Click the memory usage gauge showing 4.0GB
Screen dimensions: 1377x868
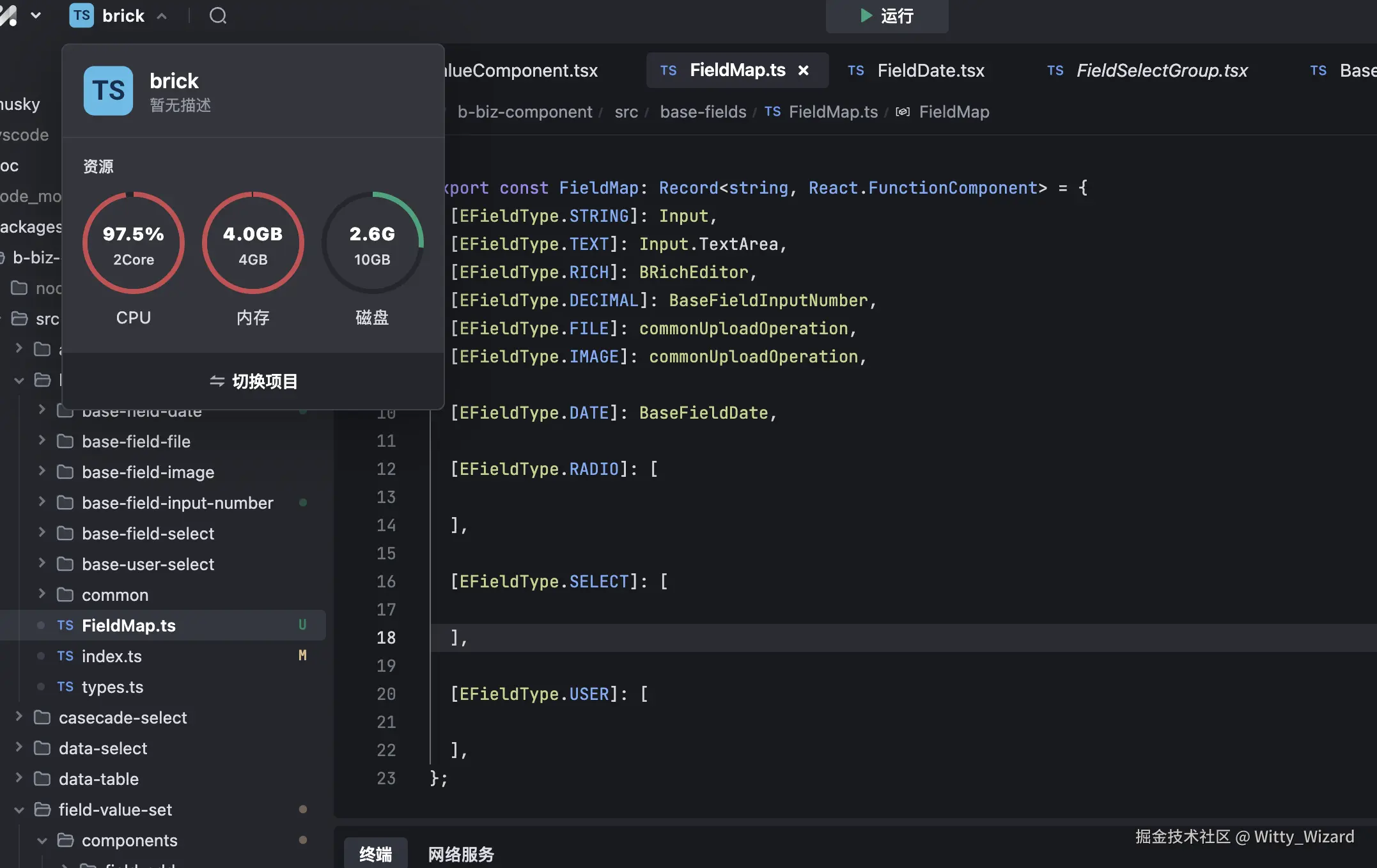click(253, 244)
